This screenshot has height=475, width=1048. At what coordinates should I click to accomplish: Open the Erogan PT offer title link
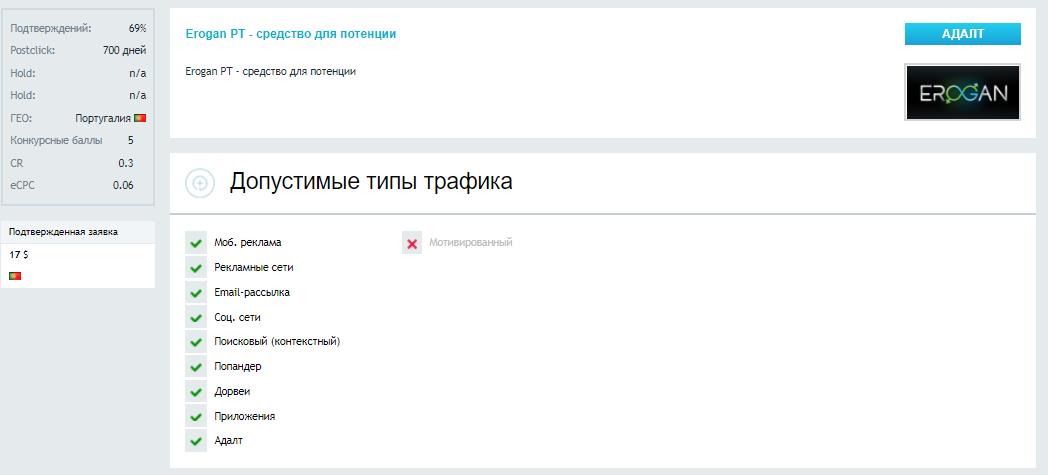[291, 33]
